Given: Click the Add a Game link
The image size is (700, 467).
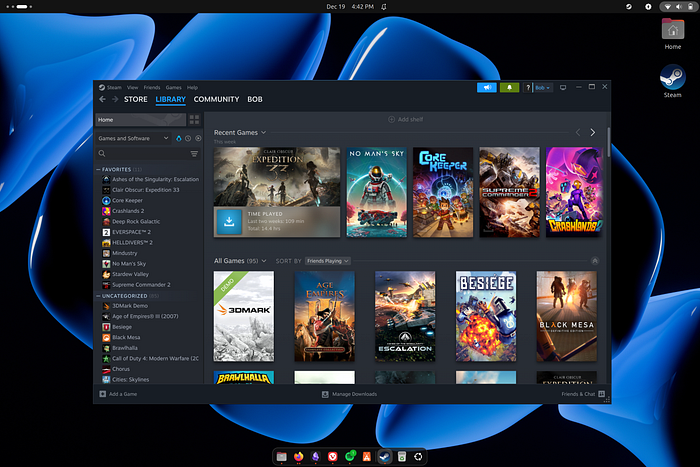Looking at the screenshot, I should tap(123, 394).
